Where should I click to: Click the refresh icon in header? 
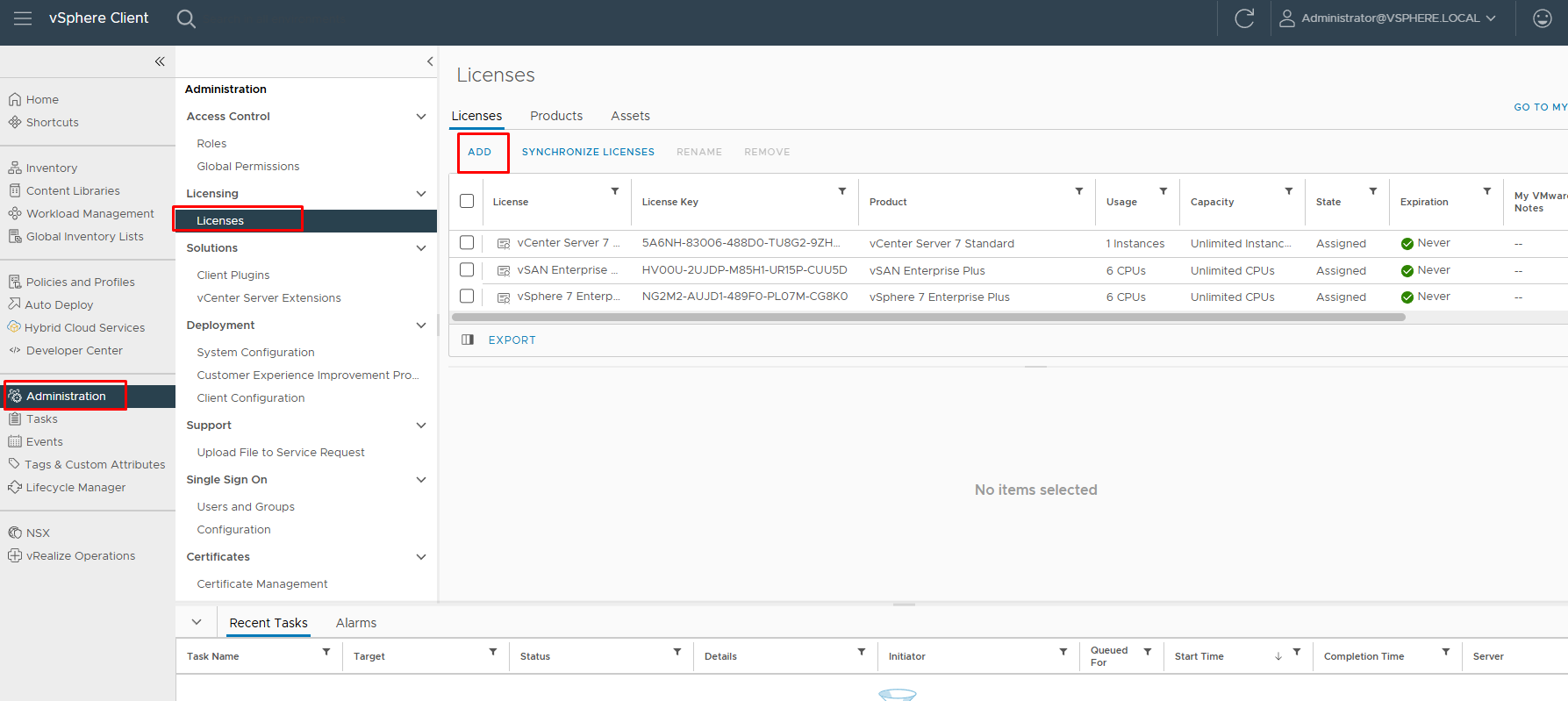coord(1244,18)
